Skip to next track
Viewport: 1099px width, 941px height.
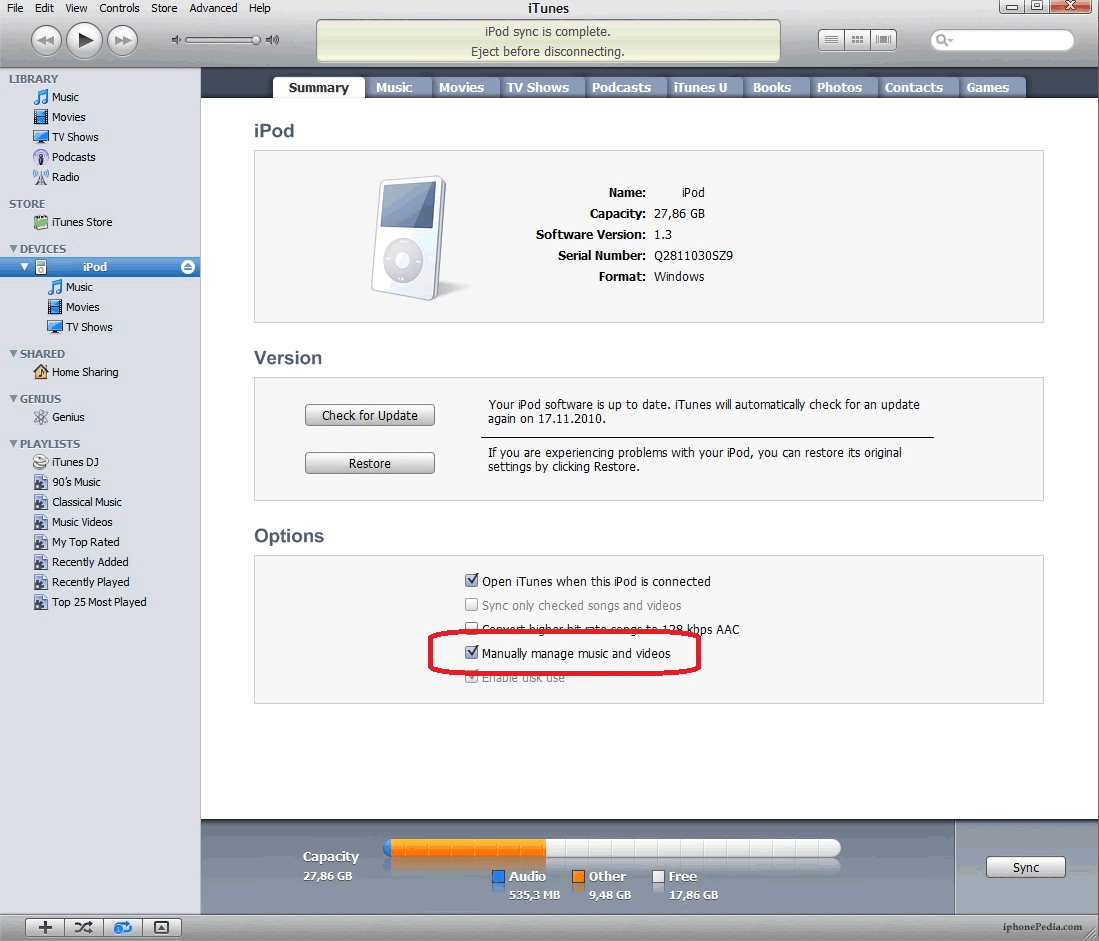pos(122,40)
